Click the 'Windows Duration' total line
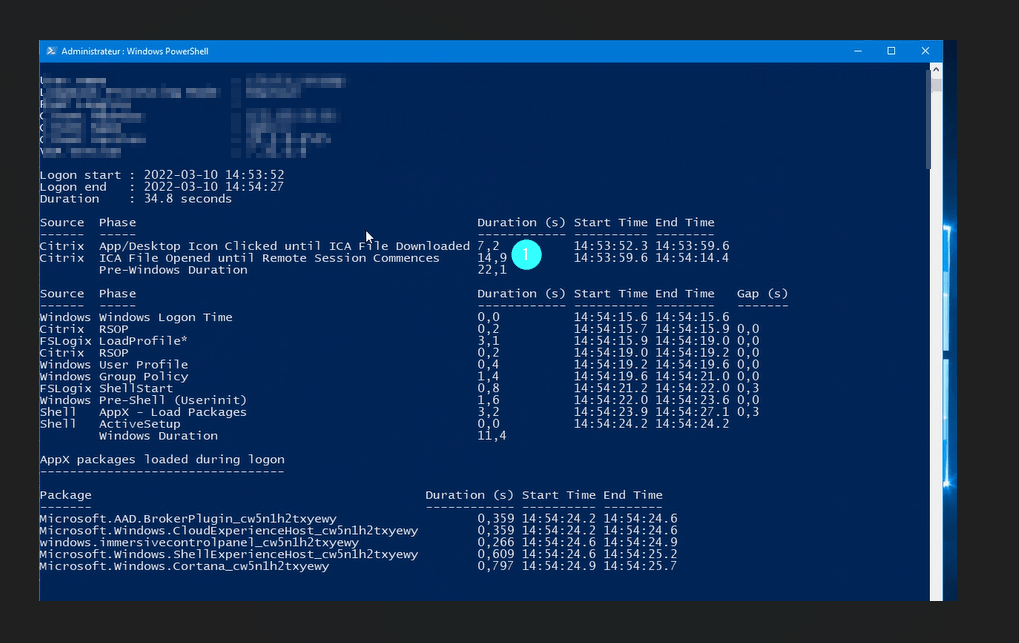1019x643 pixels. click(158, 436)
